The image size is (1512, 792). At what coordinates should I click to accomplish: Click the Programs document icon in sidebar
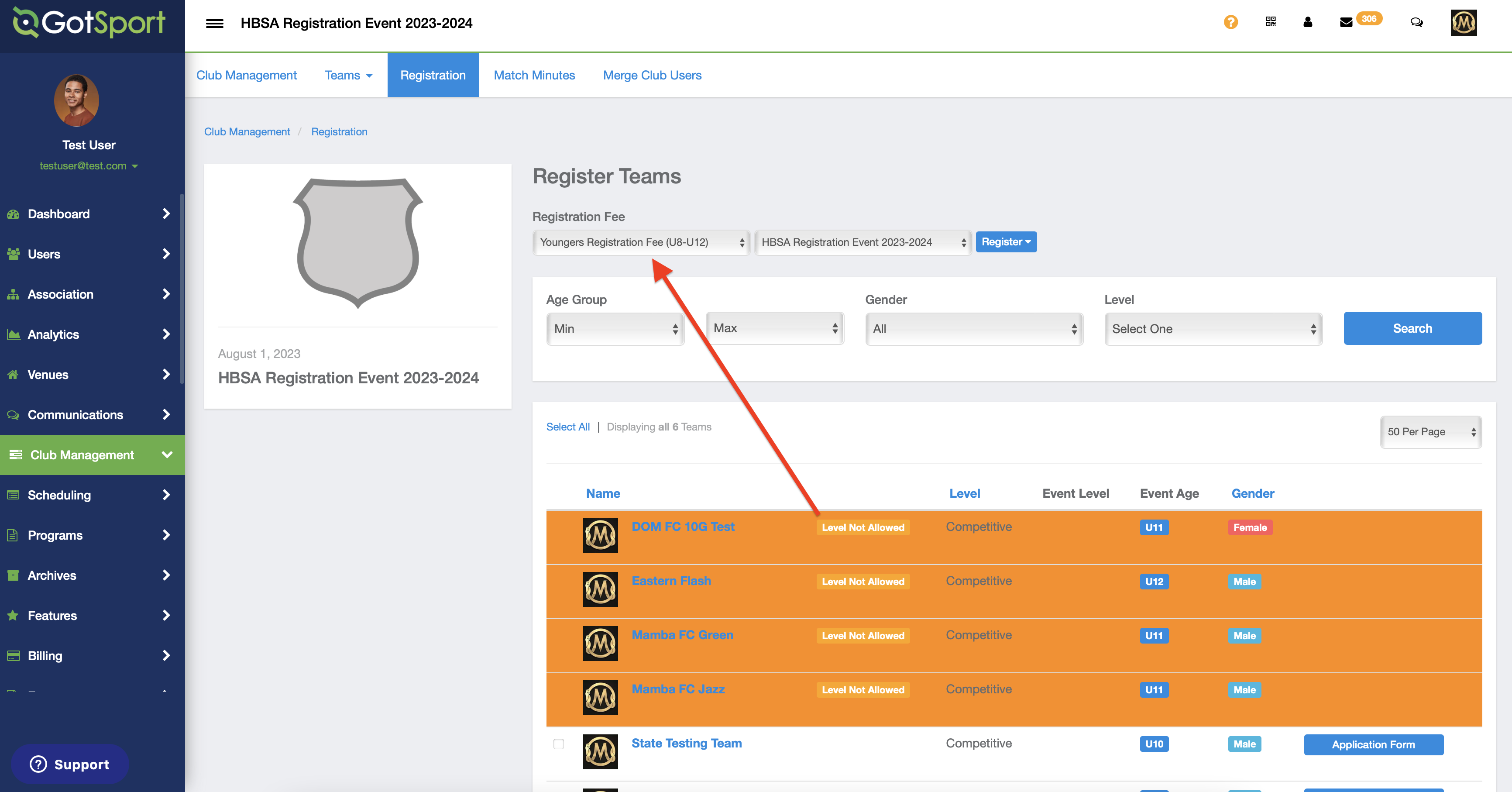tap(13, 535)
